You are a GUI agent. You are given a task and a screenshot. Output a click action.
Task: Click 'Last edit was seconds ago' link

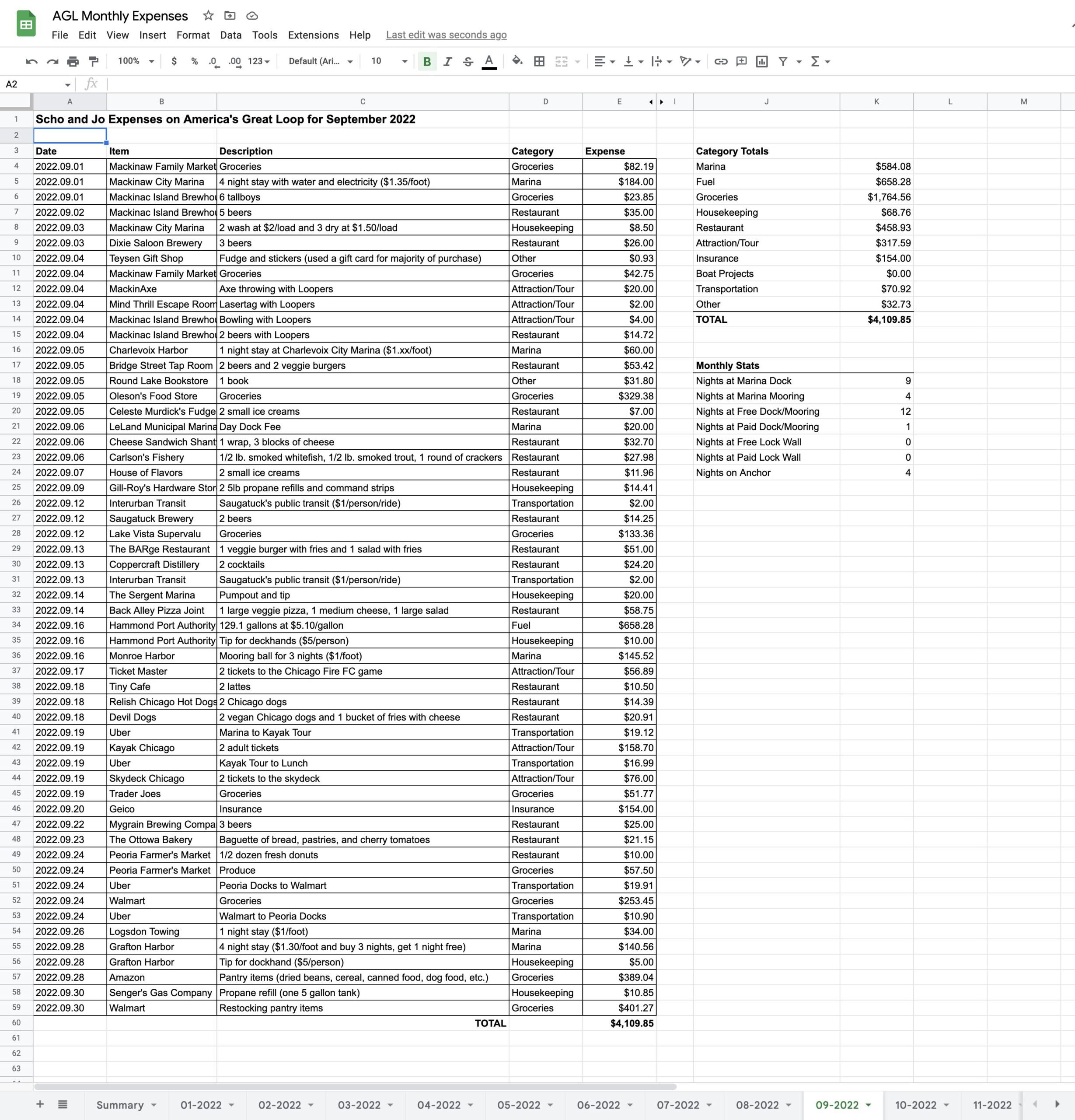coord(446,35)
